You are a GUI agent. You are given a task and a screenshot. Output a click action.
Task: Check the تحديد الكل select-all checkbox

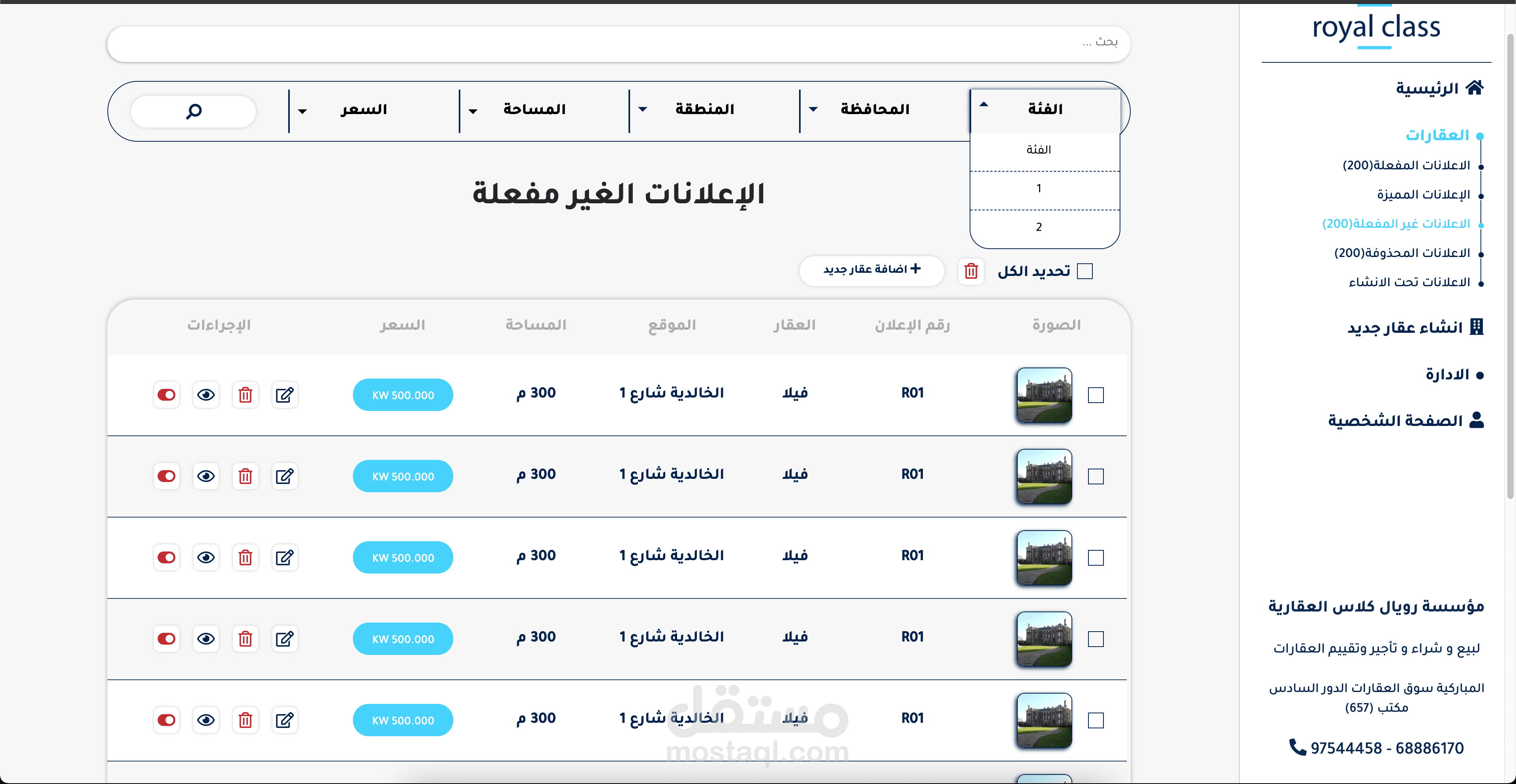tap(1084, 271)
